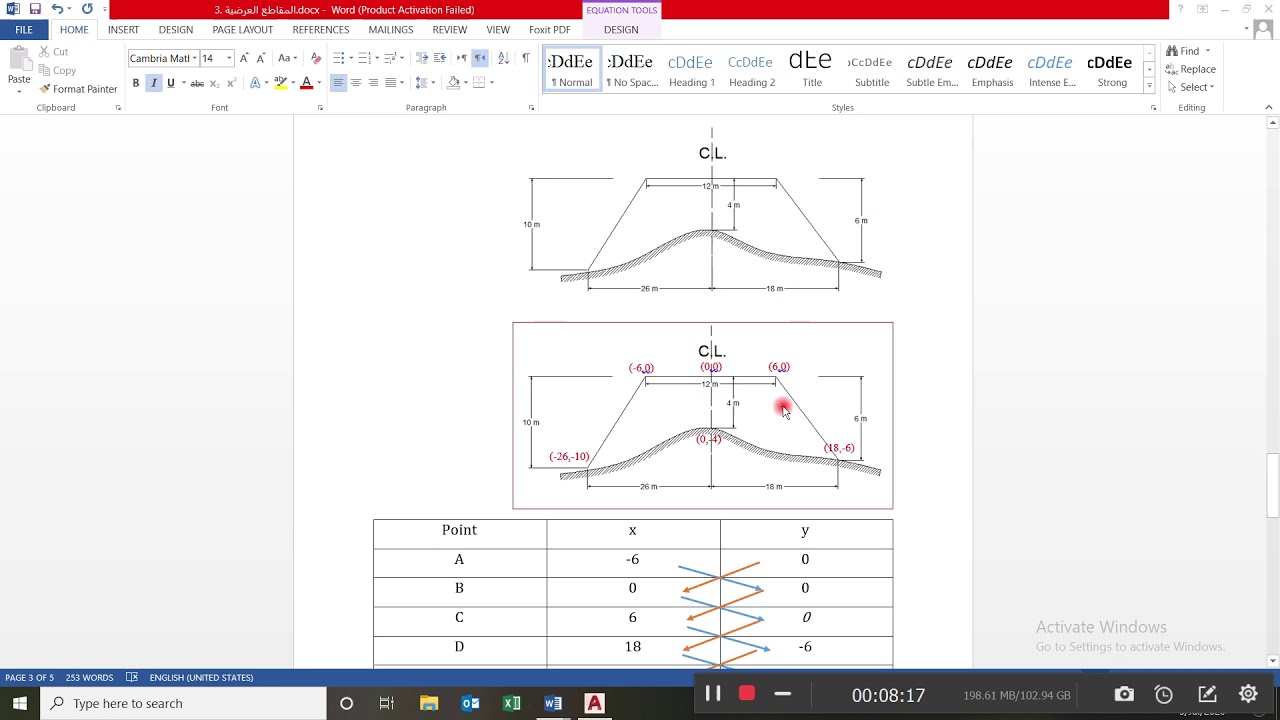Switch to the INSERT tab
Screen dimensions: 1280x720
124,30
